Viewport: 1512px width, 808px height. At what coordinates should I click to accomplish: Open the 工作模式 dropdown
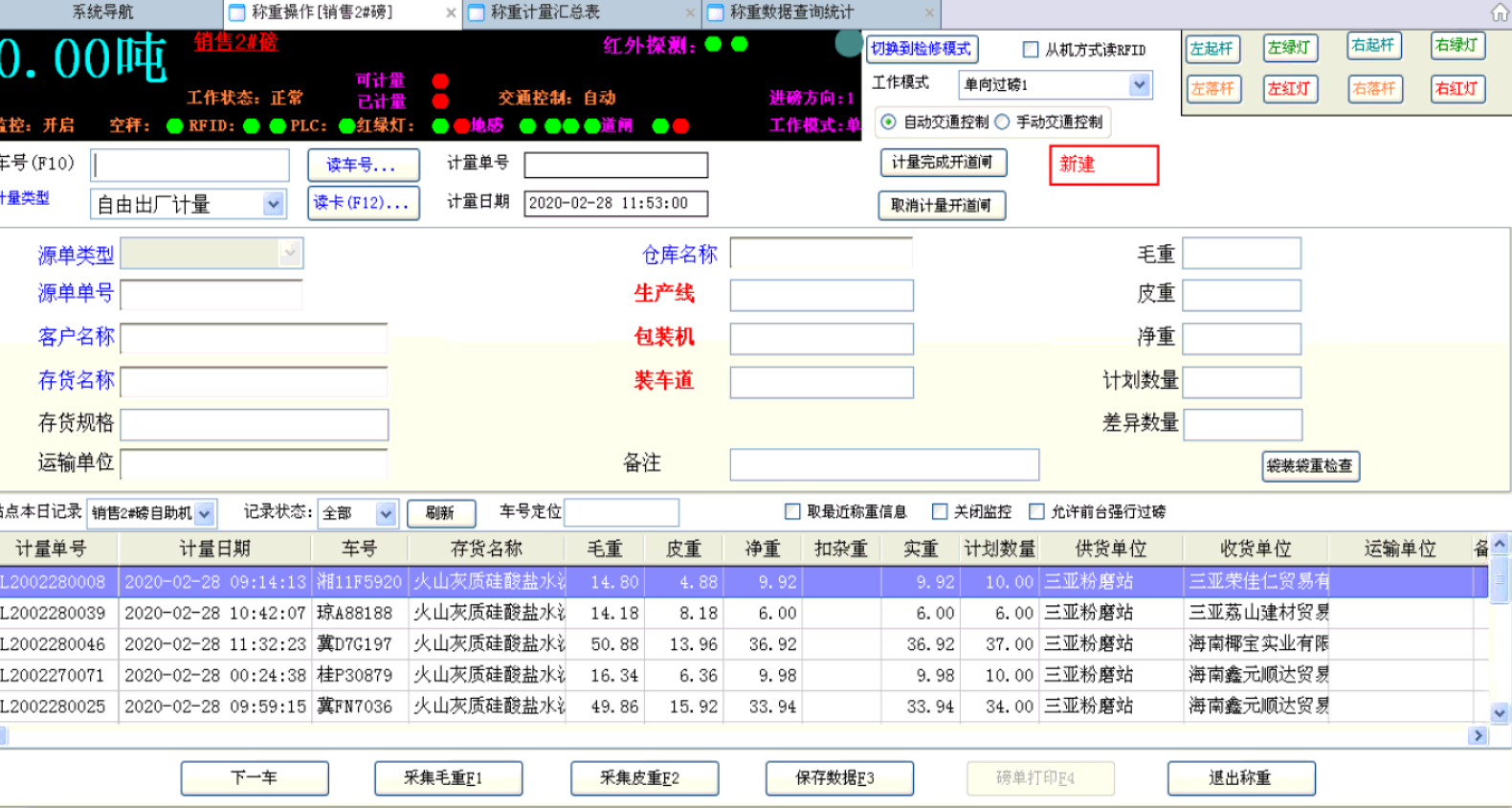1139,84
